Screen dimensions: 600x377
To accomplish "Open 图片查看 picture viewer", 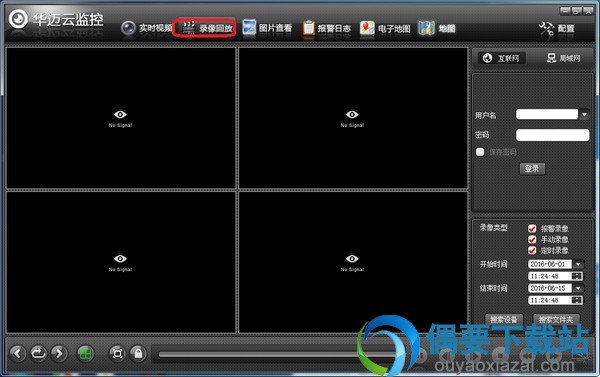I will [267, 28].
